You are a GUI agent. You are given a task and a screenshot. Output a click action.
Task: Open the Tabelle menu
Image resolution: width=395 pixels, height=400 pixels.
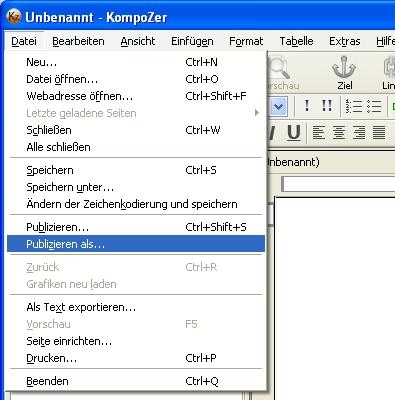coord(296,41)
